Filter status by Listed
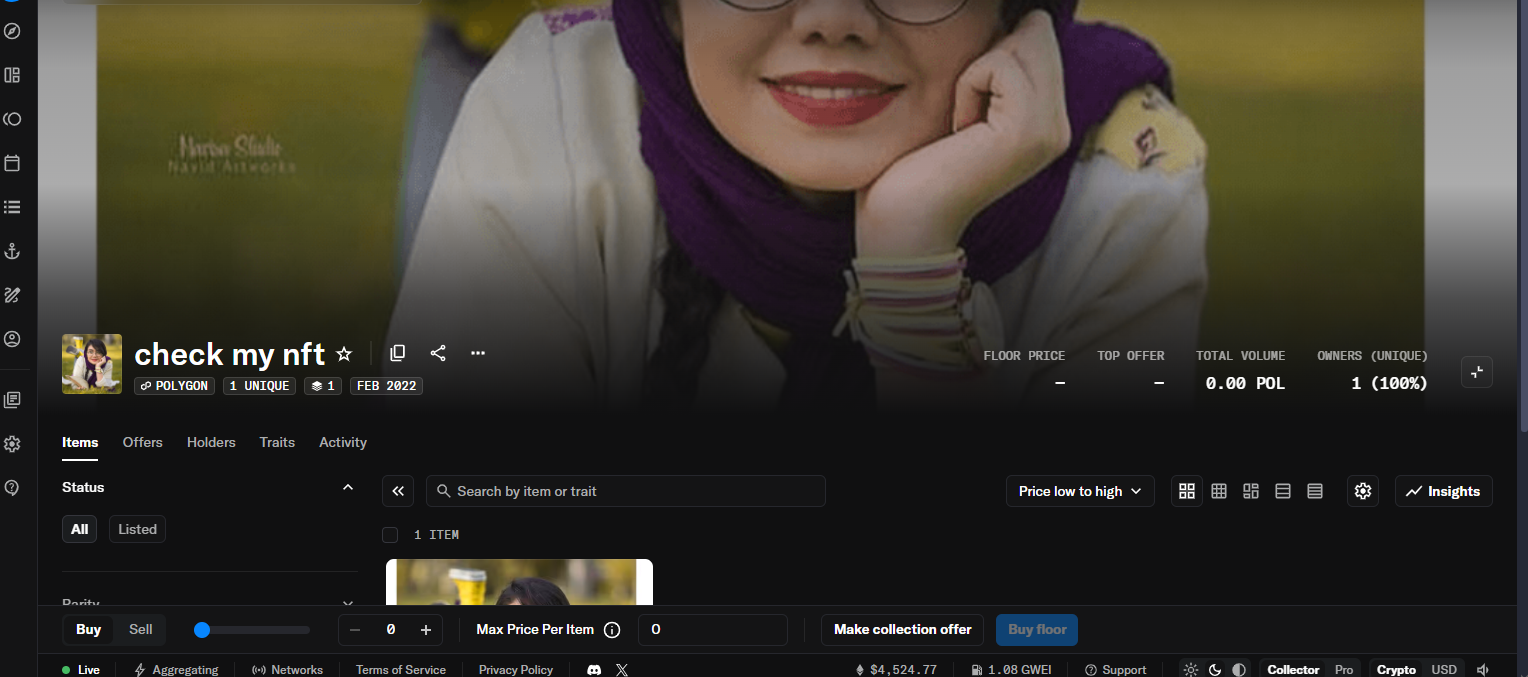 (x=137, y=529)
